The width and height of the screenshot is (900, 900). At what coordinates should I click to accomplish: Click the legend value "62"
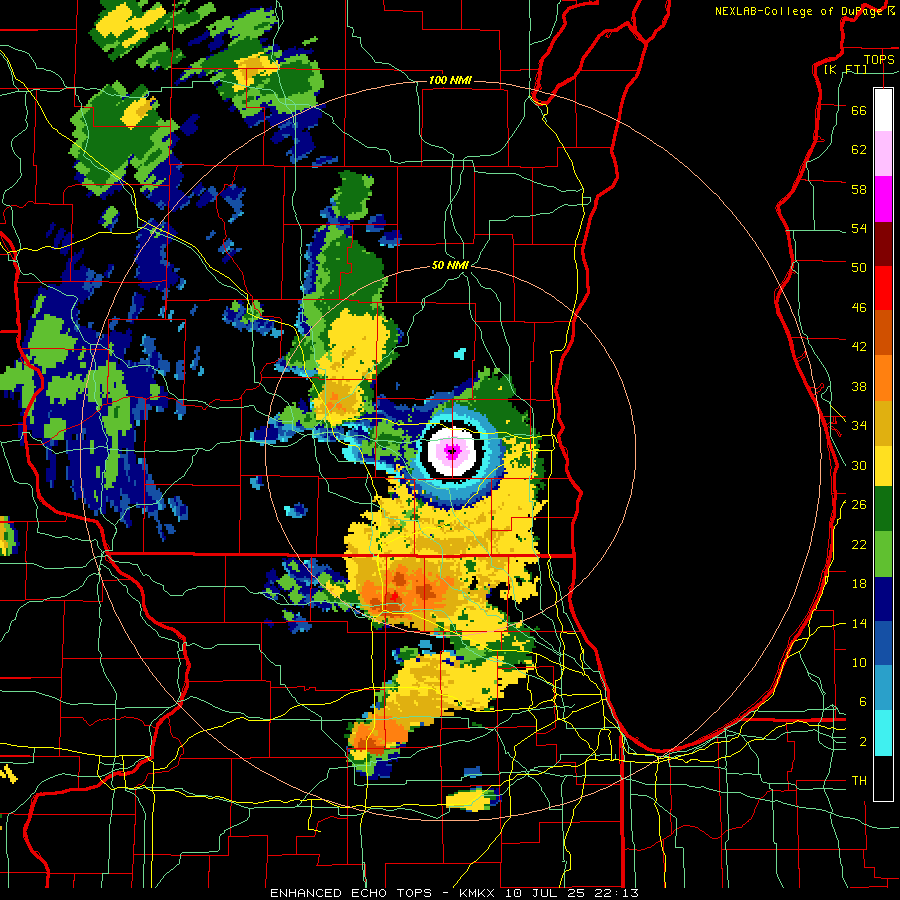[x=859, y=150]
